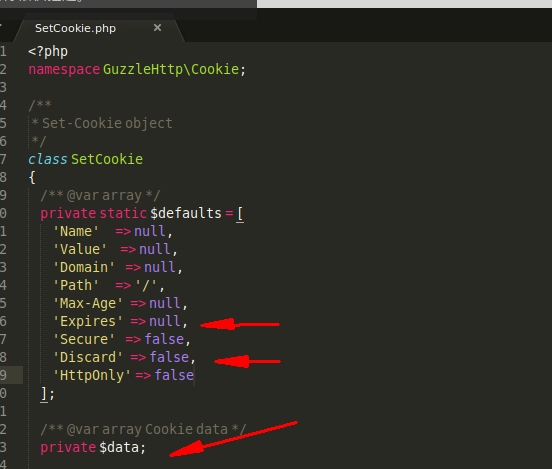The height and width of the screenshot is (469, 552).
Task: Click the 'Name' array key
Action: click(76, 231)
